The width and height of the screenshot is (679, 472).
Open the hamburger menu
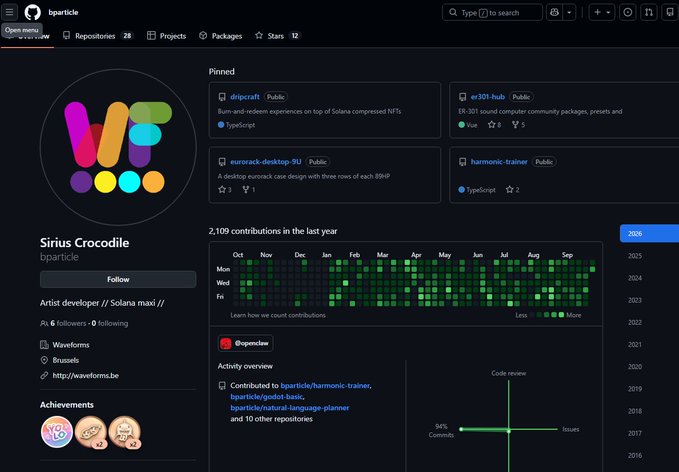pos(9,12)
